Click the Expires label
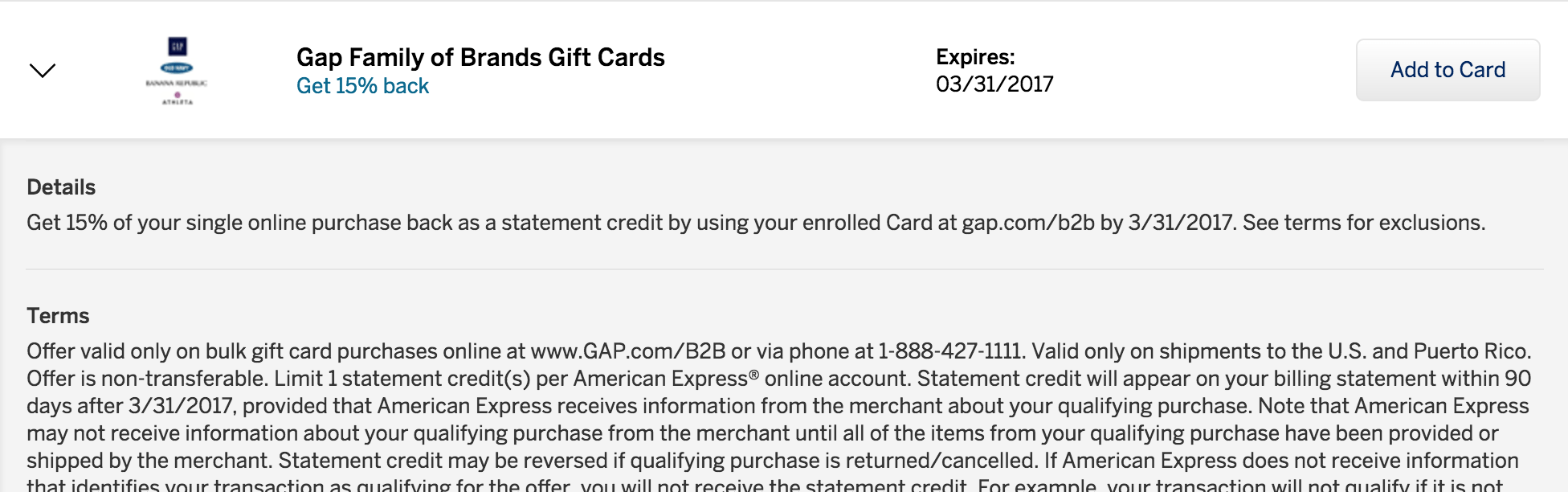This screenshot has width=1568, height=492. (975, 57)
